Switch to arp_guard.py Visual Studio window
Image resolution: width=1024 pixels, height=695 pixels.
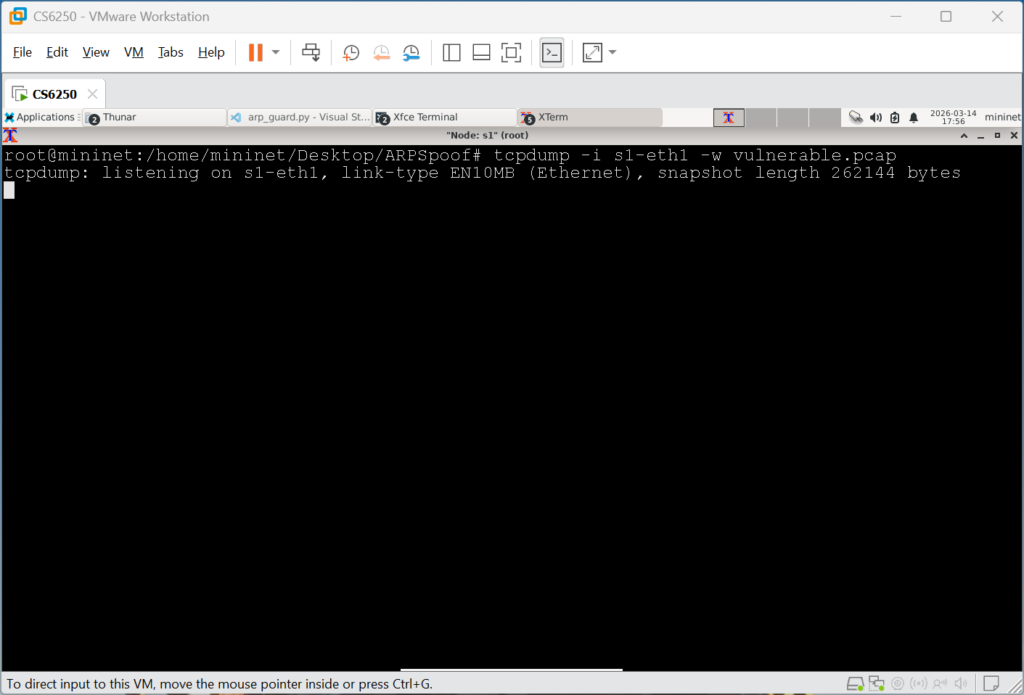(300, 118)
